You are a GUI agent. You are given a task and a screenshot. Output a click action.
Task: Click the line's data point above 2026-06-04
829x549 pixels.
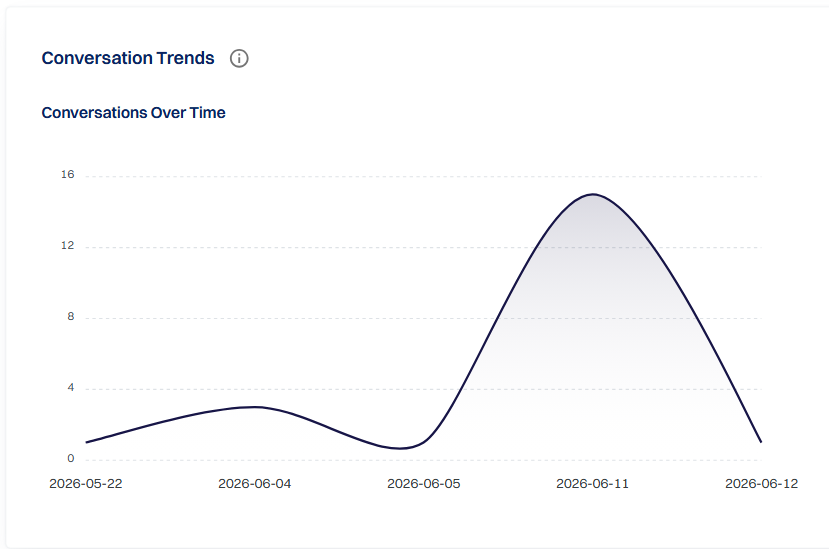(255, 407)
